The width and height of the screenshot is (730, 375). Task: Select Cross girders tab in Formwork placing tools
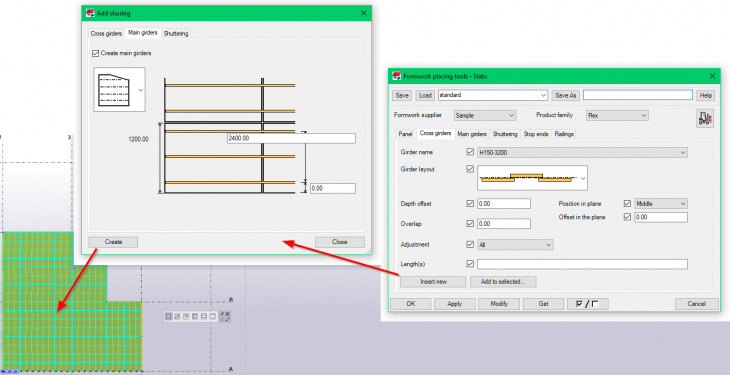(x=435, y=133)
